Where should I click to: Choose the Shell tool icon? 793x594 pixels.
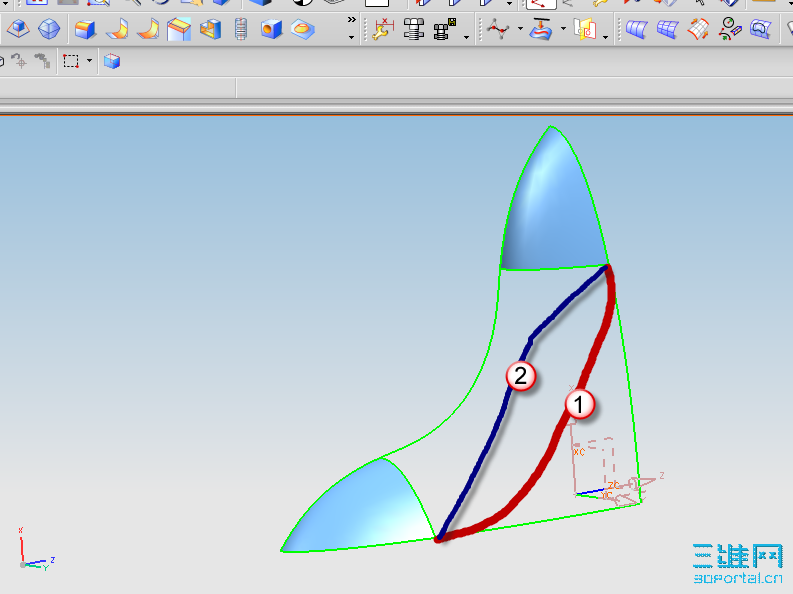[x=210, y=29]
